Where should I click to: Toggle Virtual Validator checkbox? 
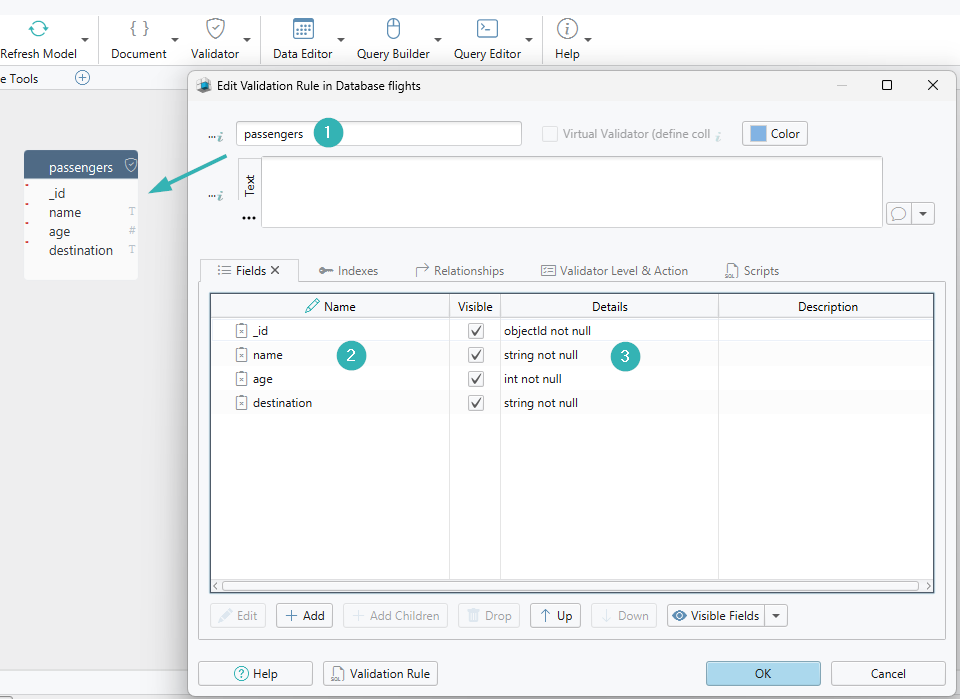tap(550, 133)
